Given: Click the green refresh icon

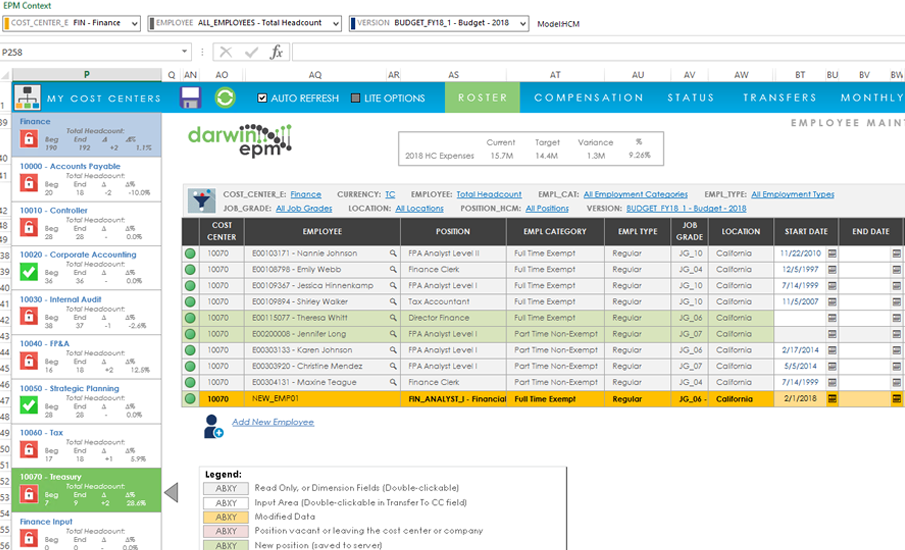Looking at the screenshot, I should [225, 98].
